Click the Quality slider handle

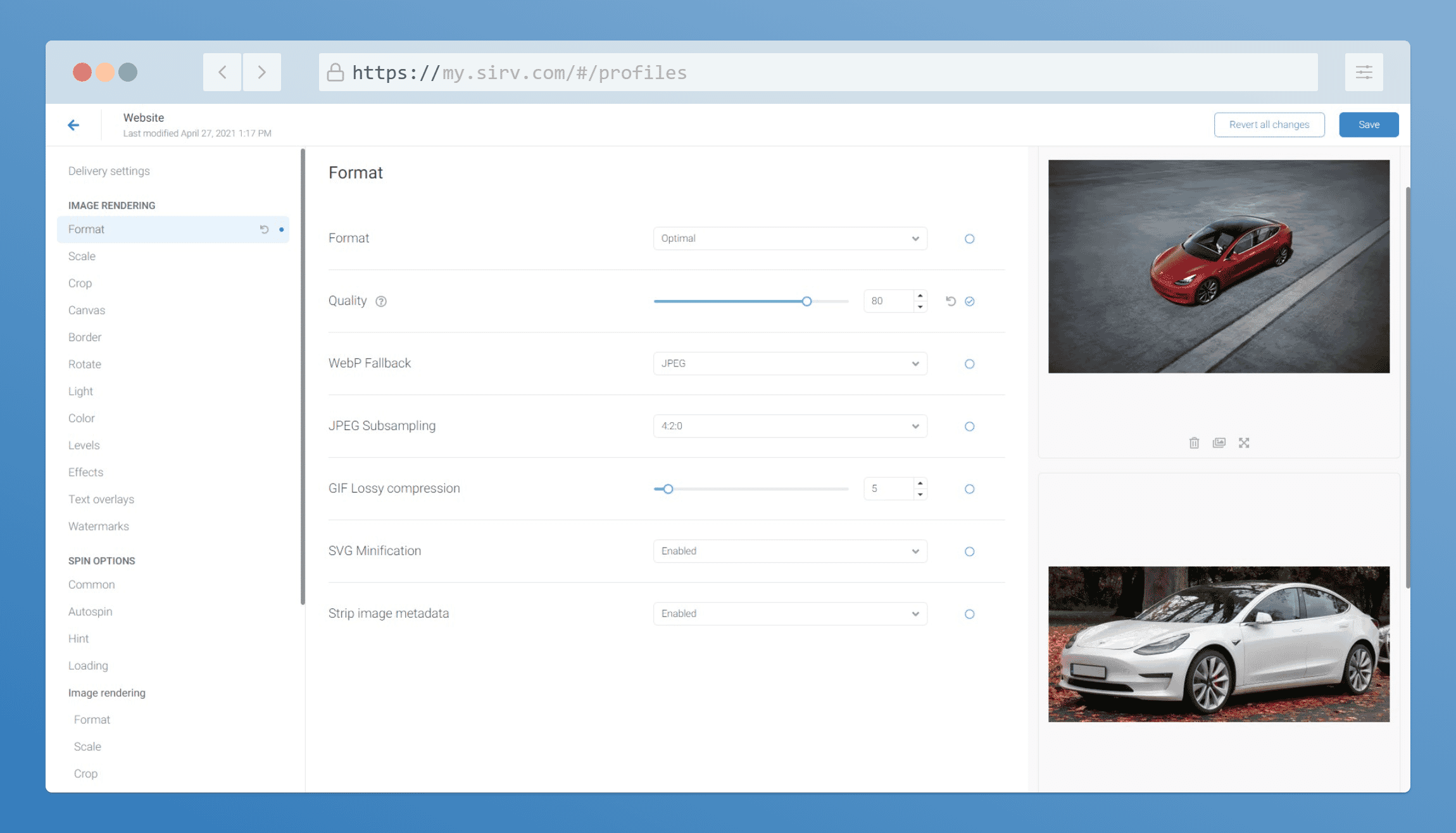click(x=806, y=301)
